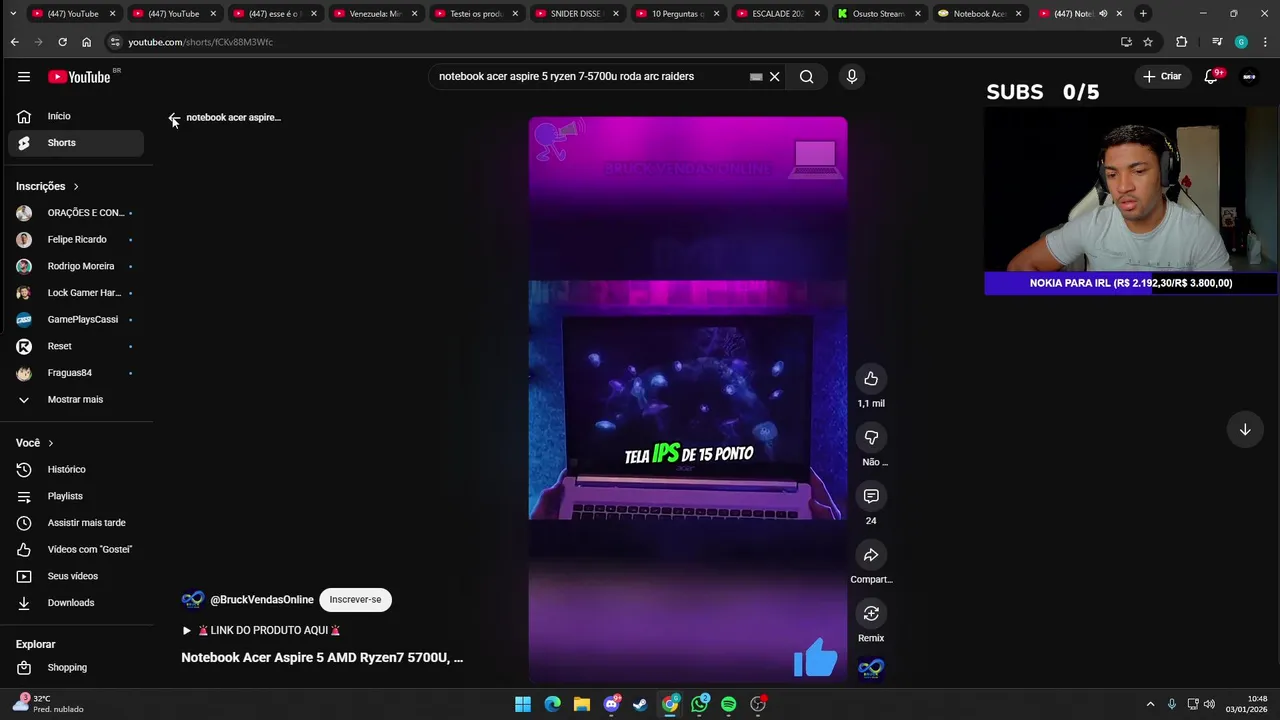Go back in browser history

[x=14, y=42]
